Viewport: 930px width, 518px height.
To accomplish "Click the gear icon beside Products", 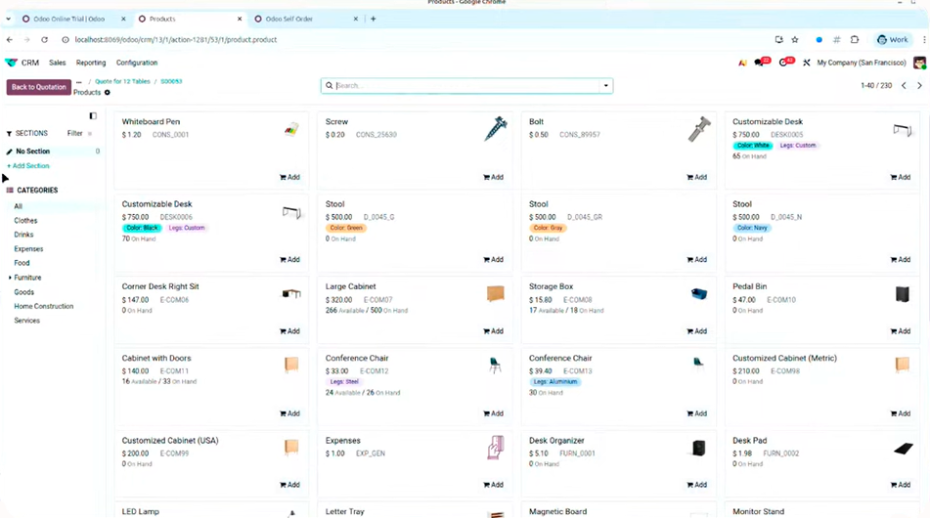I will (107, 93).
